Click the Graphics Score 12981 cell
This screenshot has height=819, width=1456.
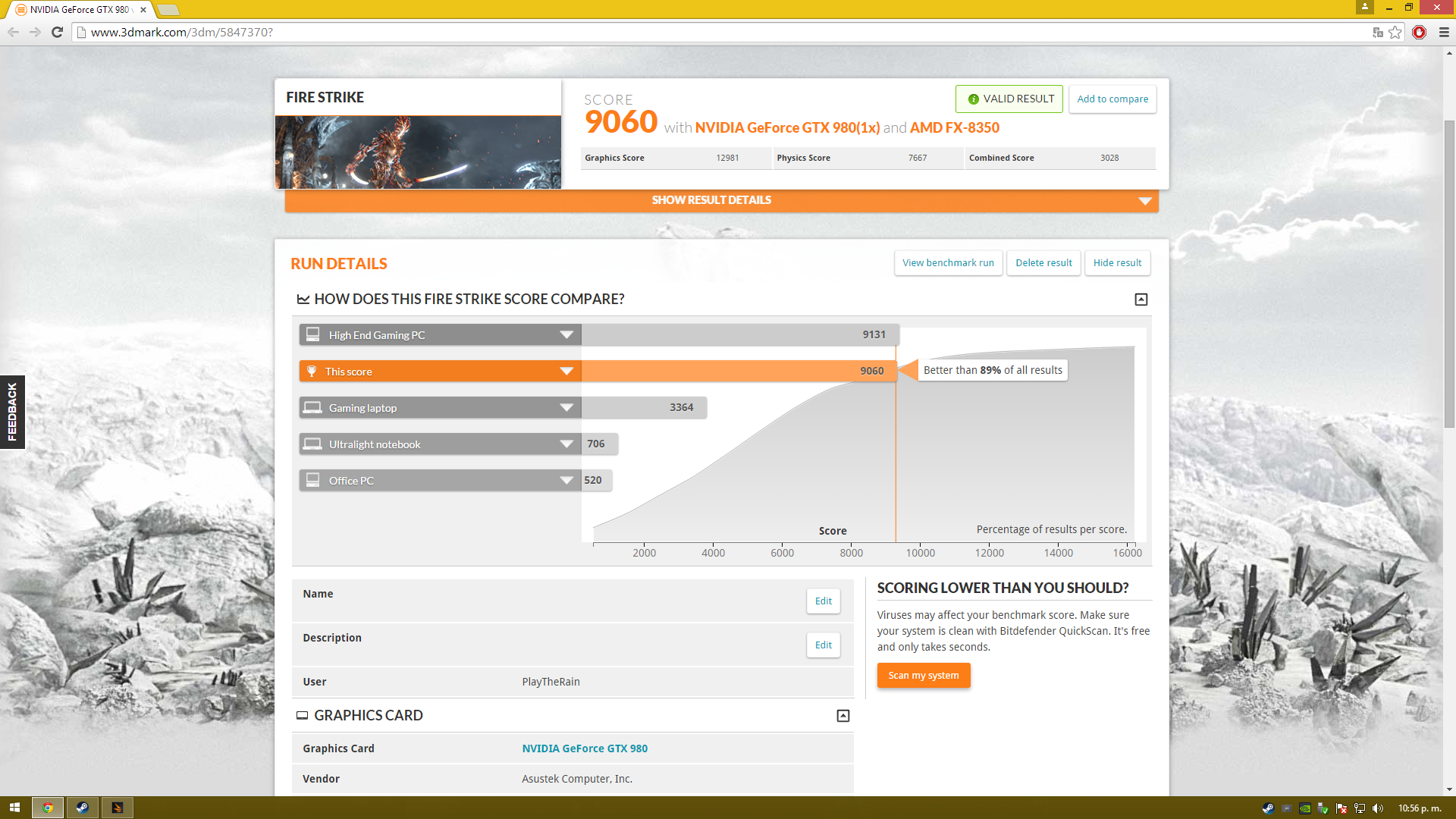point(676,158)
